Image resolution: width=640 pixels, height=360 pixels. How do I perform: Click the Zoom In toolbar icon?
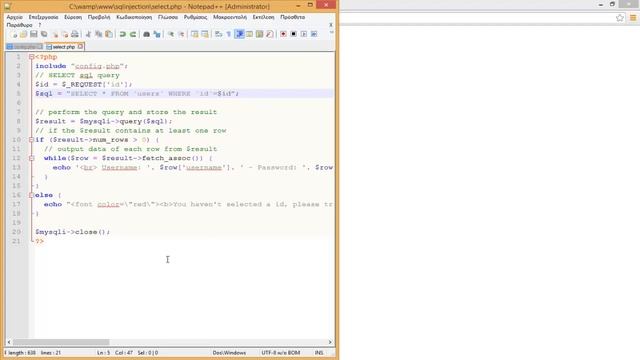pos(171,34)
